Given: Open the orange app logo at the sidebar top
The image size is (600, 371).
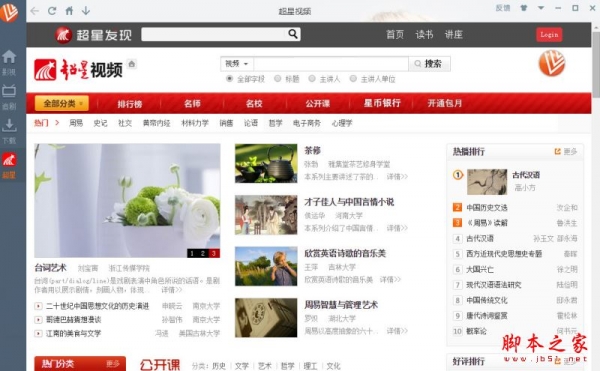Looking at the screenshot, I should (9, 12).
